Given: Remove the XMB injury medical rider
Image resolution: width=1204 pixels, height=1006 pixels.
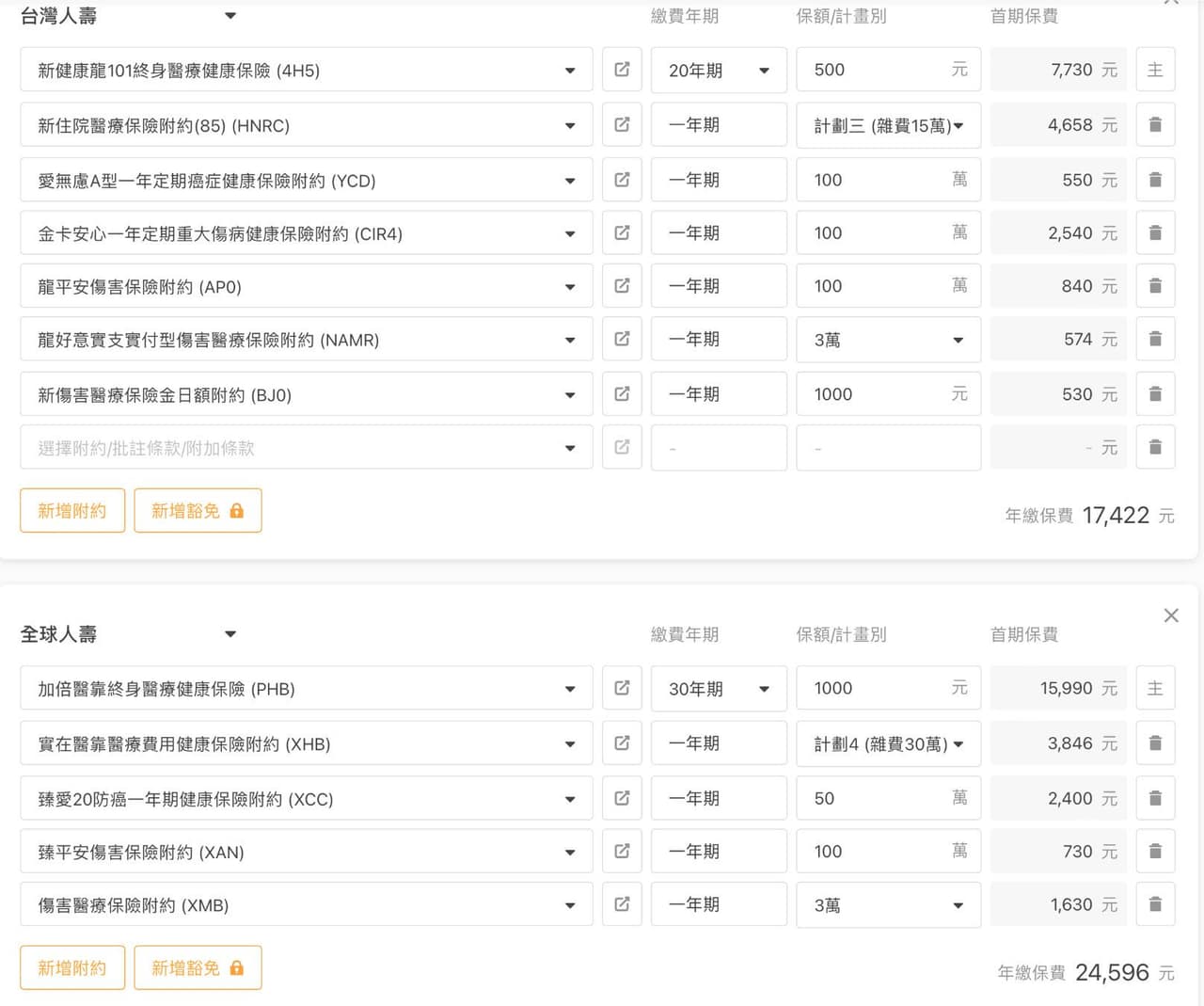Looking at the screenshot, I should coord(1155,904).
